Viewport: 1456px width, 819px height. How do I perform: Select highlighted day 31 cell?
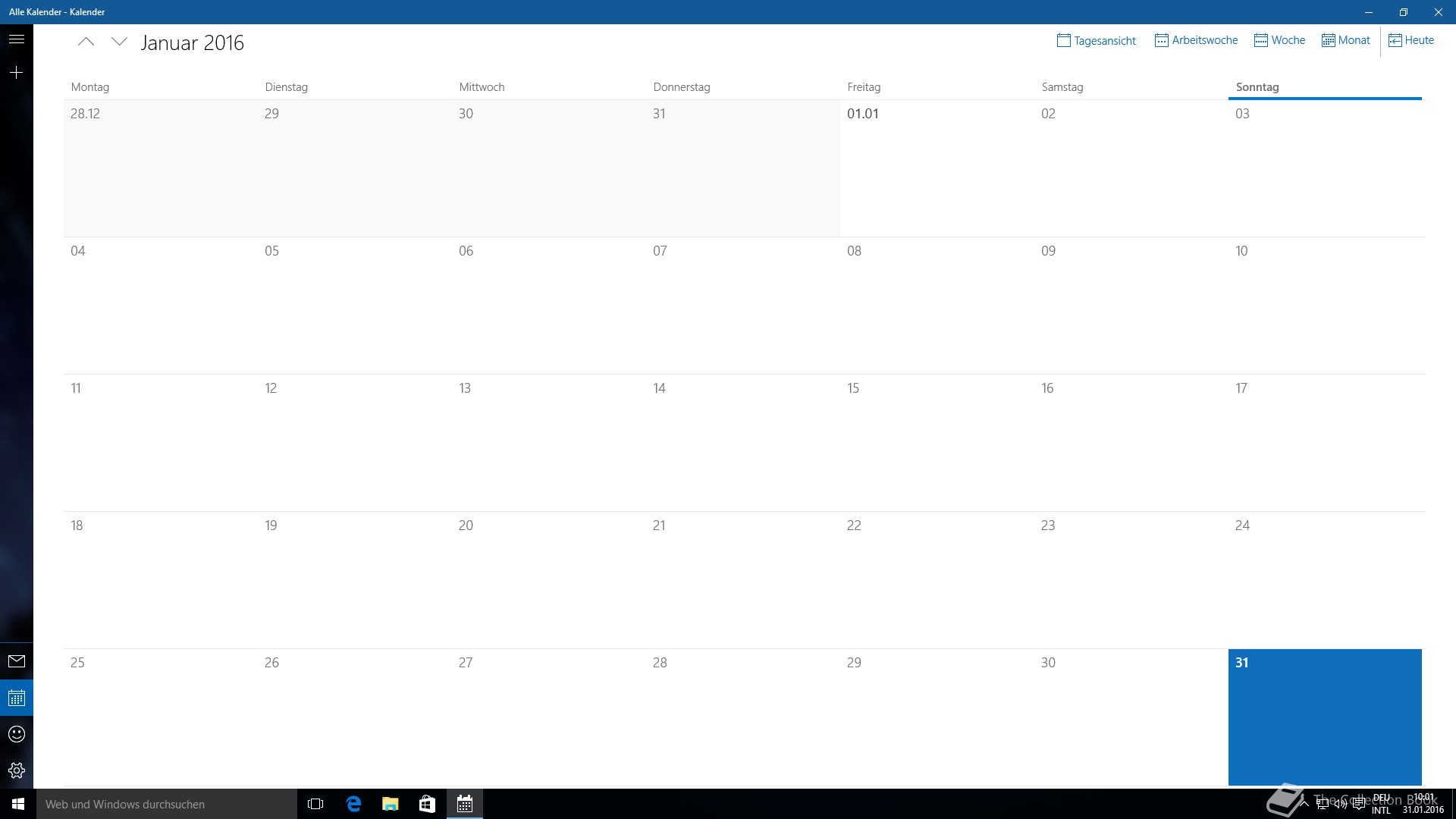click(1325, 717)
